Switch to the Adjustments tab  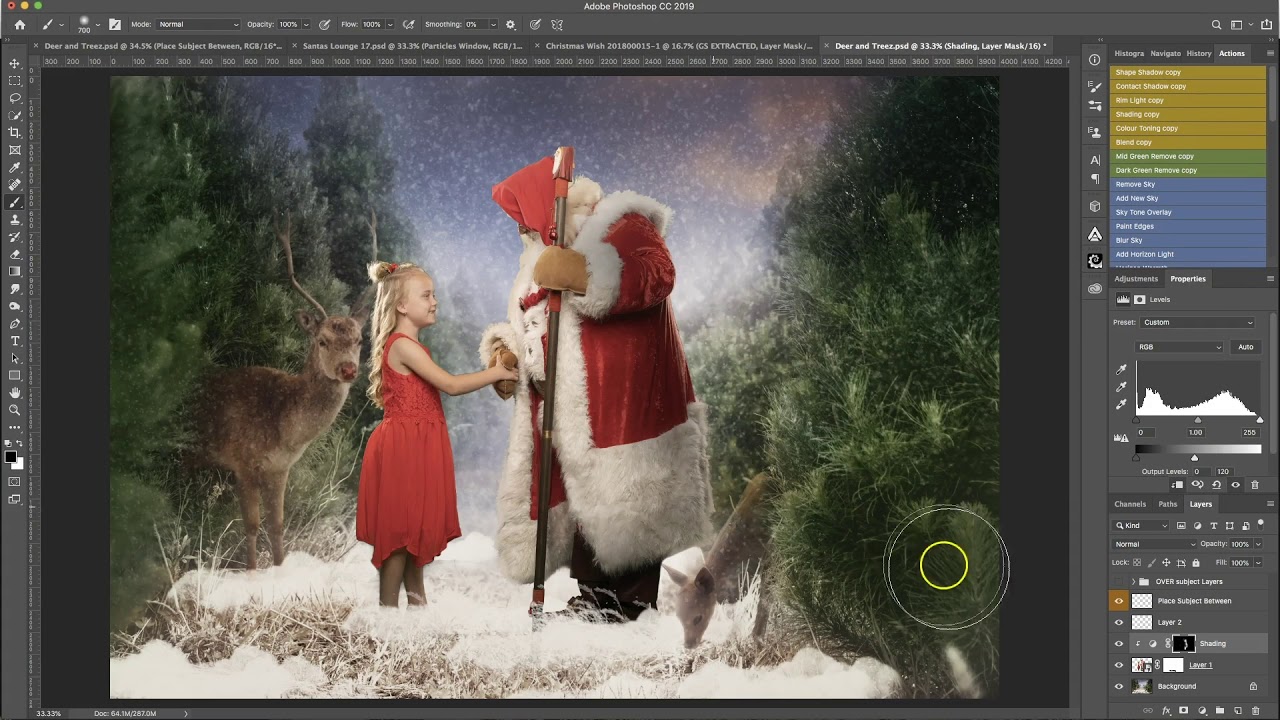tap(1136, 279)
